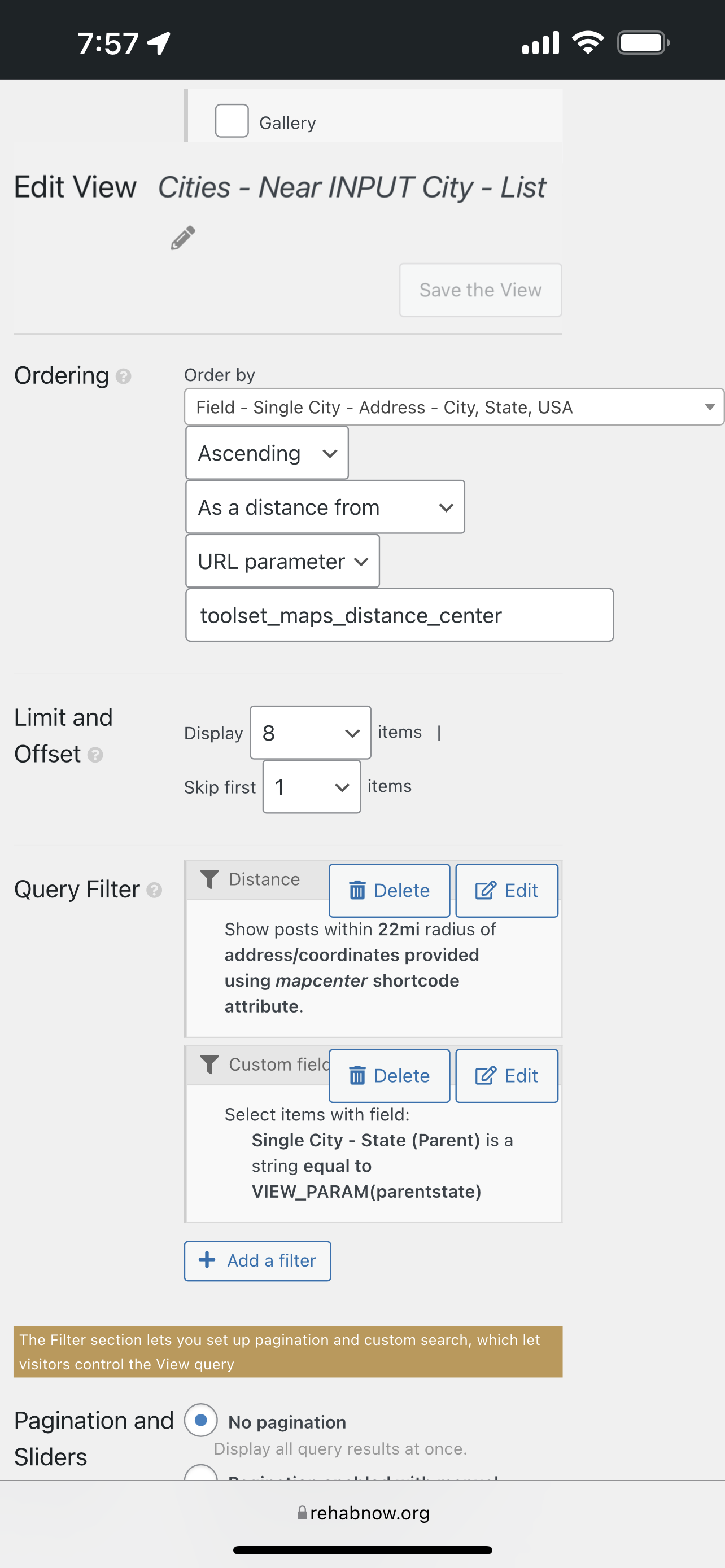Viewport: 725px width, 1568px height.
Task: Expand the As a distance from dropdown
Action: click(325, 507)
